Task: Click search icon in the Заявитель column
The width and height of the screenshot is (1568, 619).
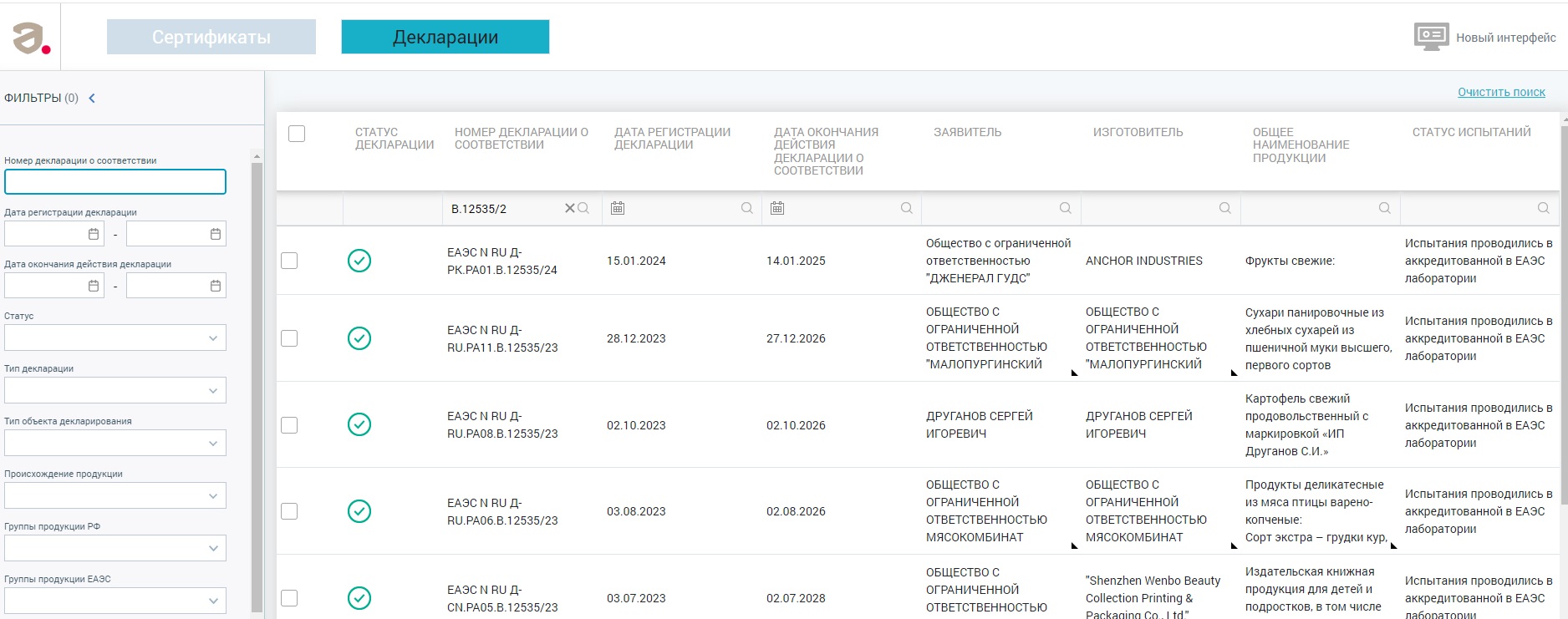Action: pos(1066,208)
